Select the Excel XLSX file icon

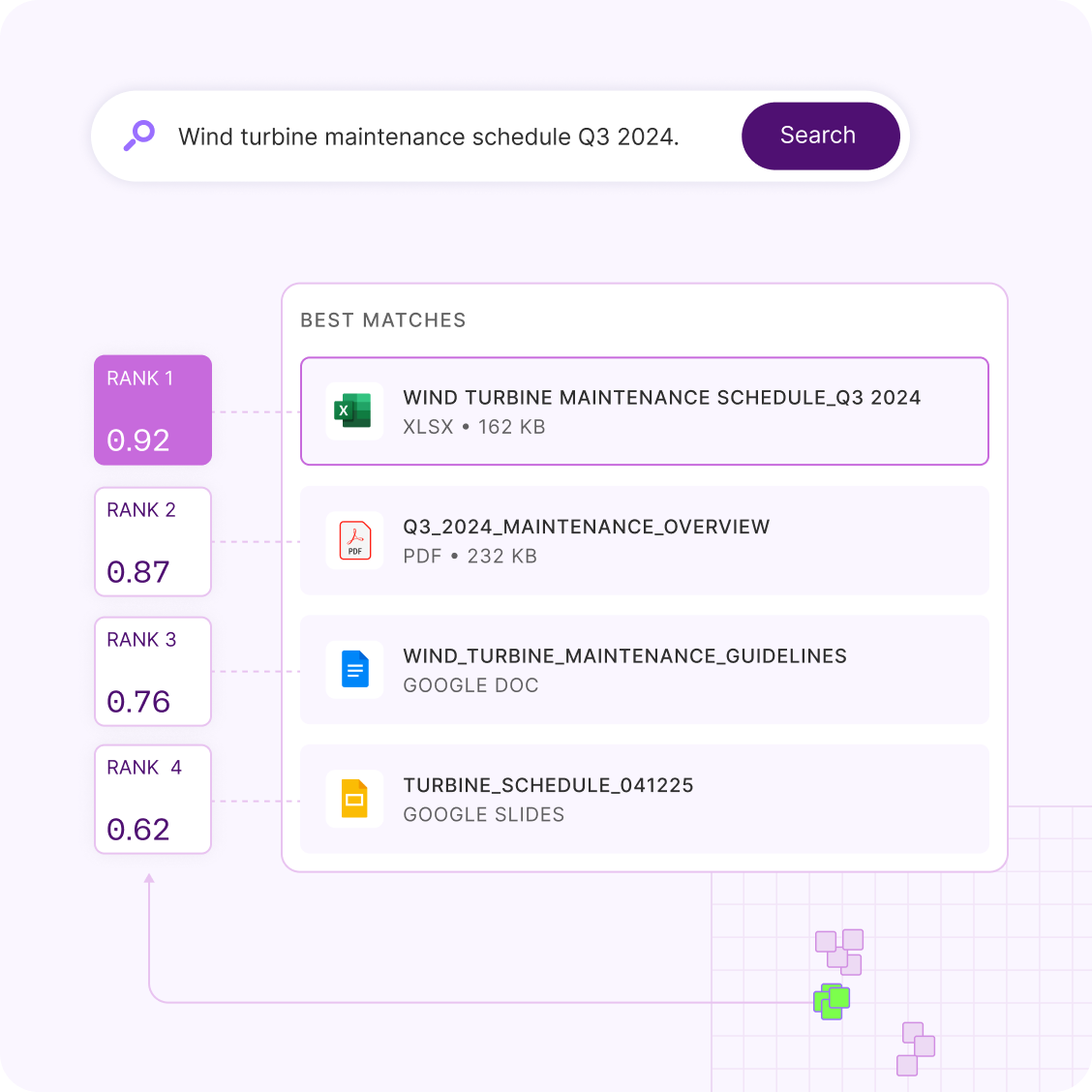(x=354, y=410)
